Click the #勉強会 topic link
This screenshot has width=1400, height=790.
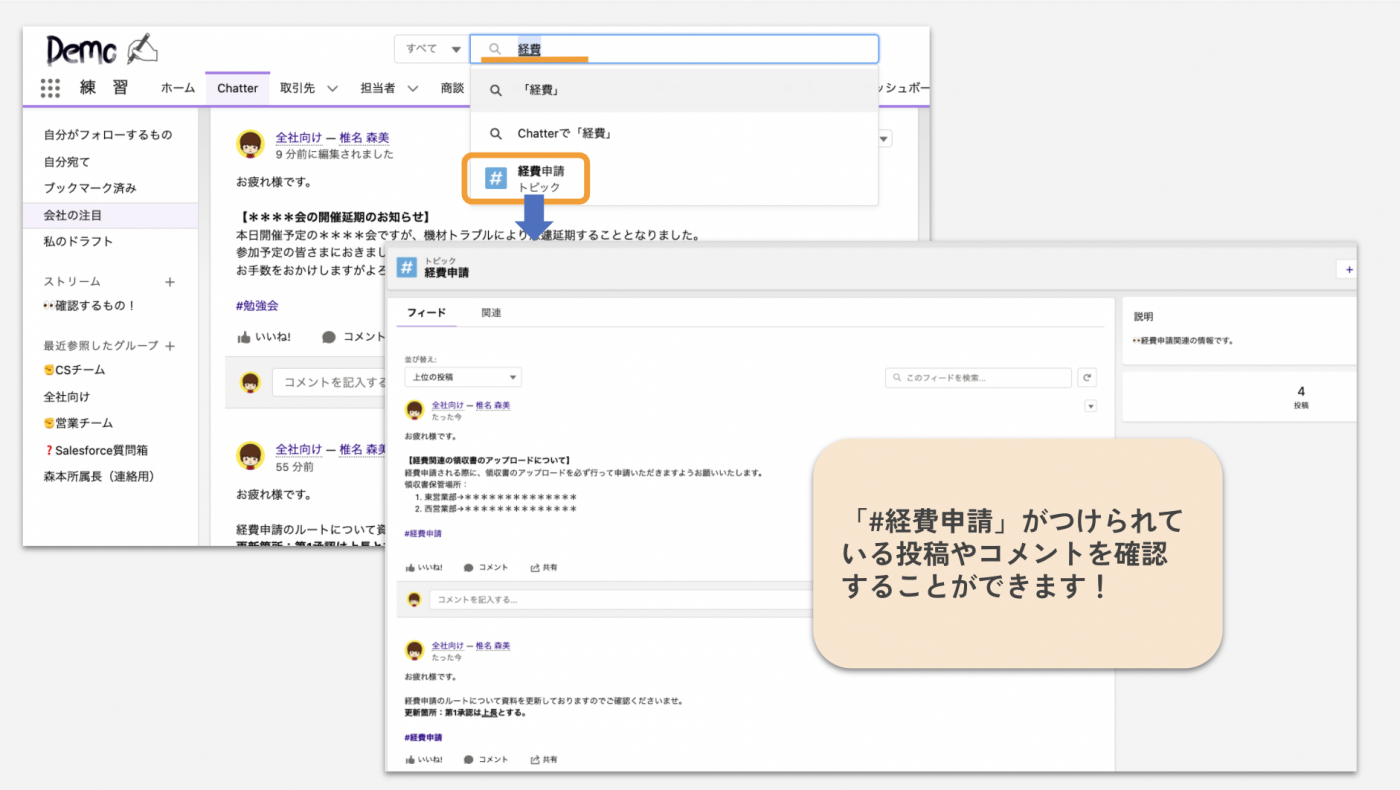(257, 305)
